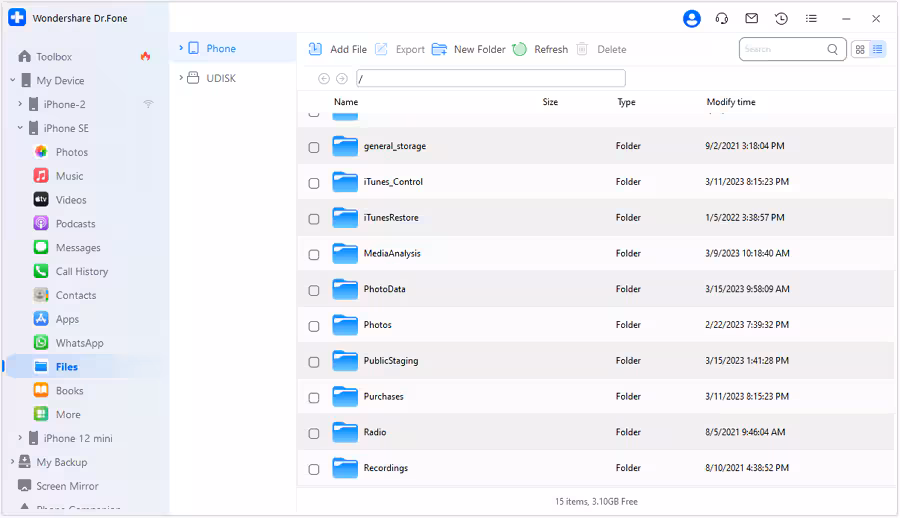This screenshot has width=900, height=518.
Task: Click the Delete button
Action: coord(601,49)
